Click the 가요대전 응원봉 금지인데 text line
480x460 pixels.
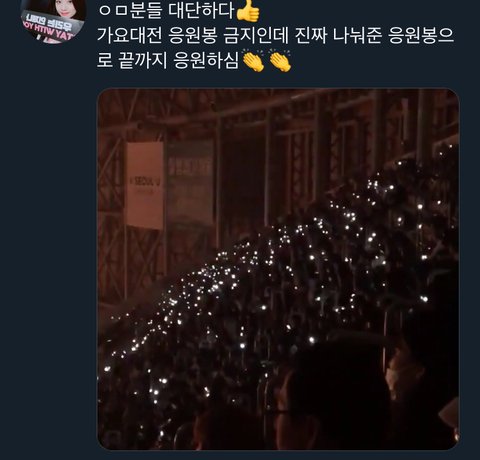click(x=275, y=36)
